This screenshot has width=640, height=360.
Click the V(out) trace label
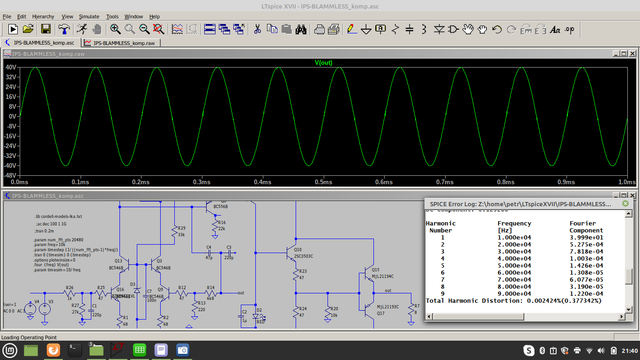(323, 62)
